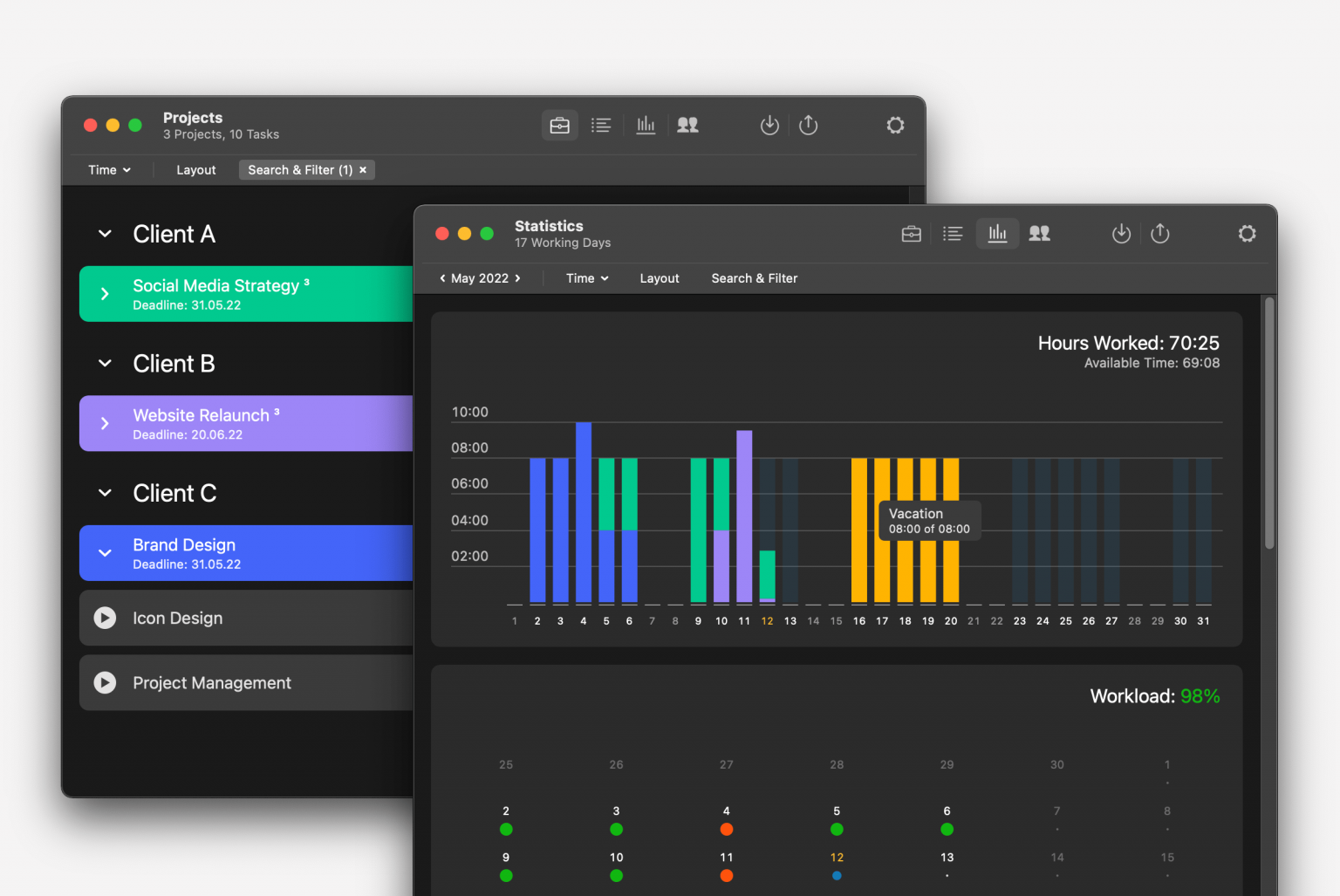The width and height of the screenshot is (1340, 896).
Task: Select the bar chart statistics icon
Action: pos(646,125)
